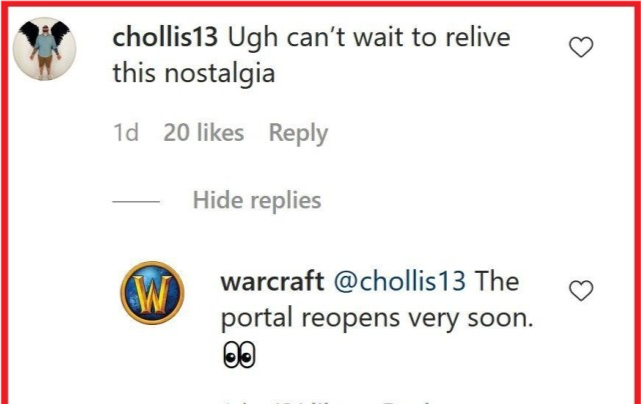Open chollis13's profile picture with black wings
The image size is (641, 404).
[45, 49]
